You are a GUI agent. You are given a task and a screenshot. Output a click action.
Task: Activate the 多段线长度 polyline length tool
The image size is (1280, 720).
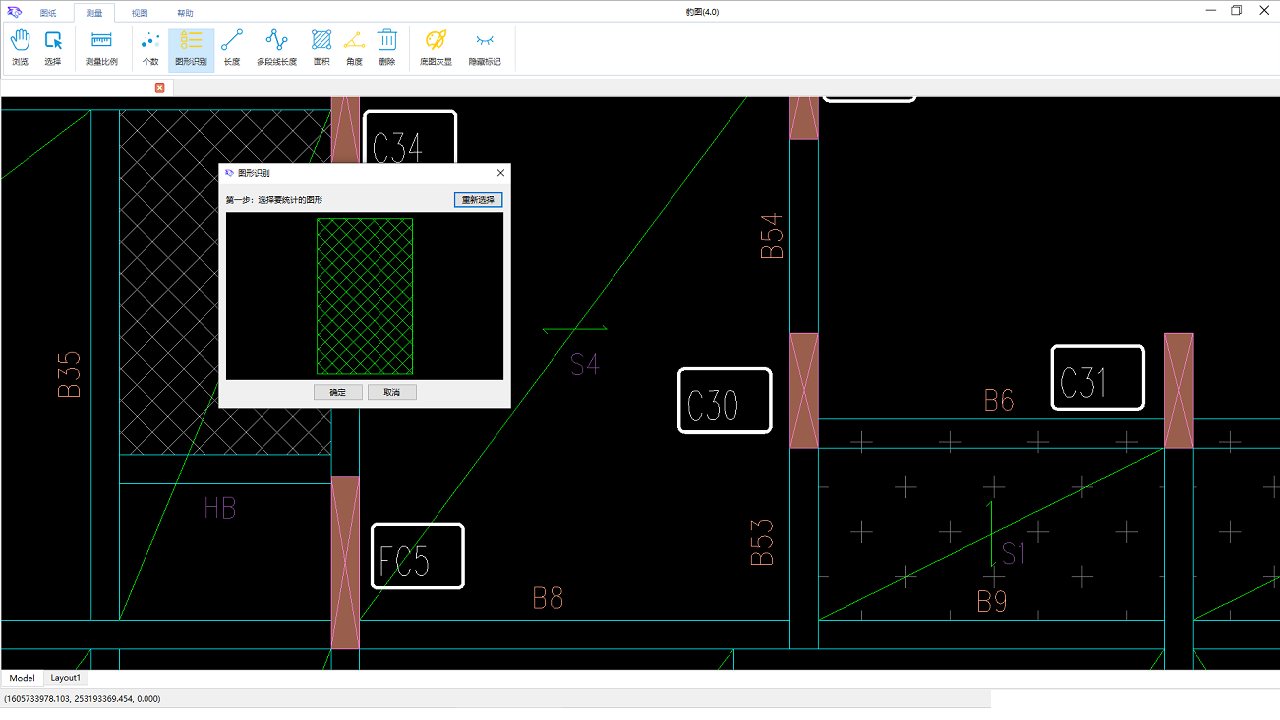pos(275,47)
